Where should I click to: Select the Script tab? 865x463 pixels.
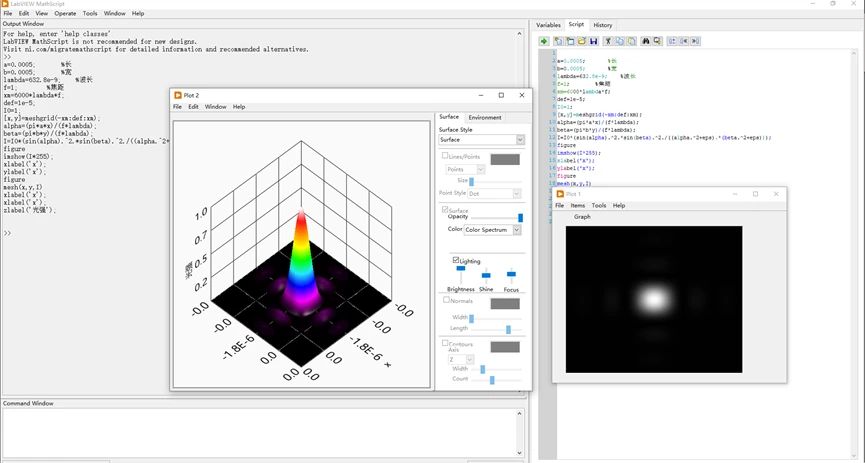[x=576, y=24]
